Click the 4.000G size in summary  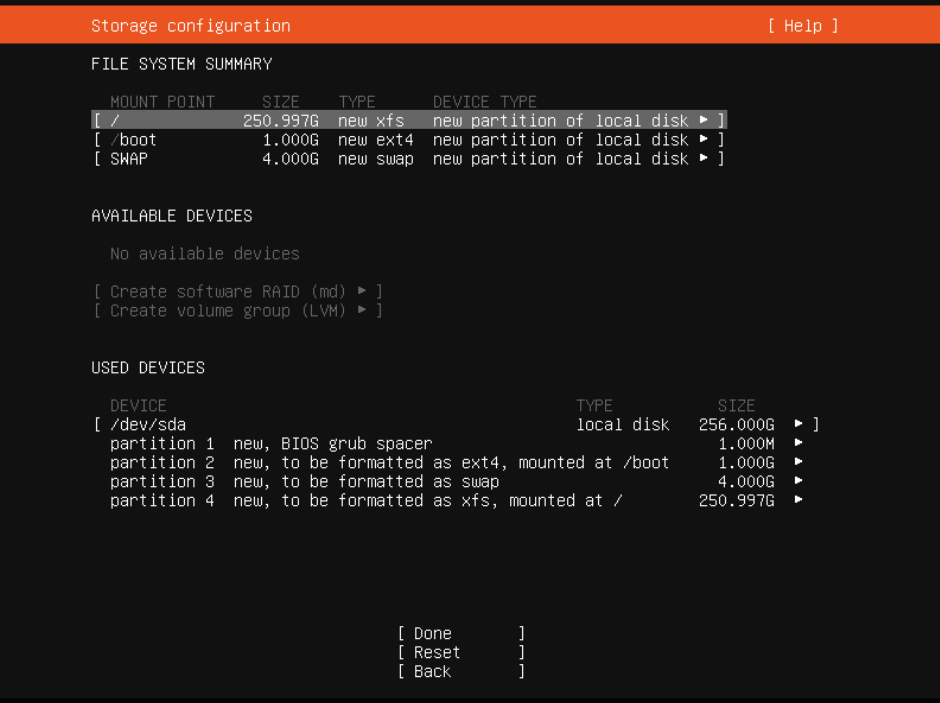point(291,159)
